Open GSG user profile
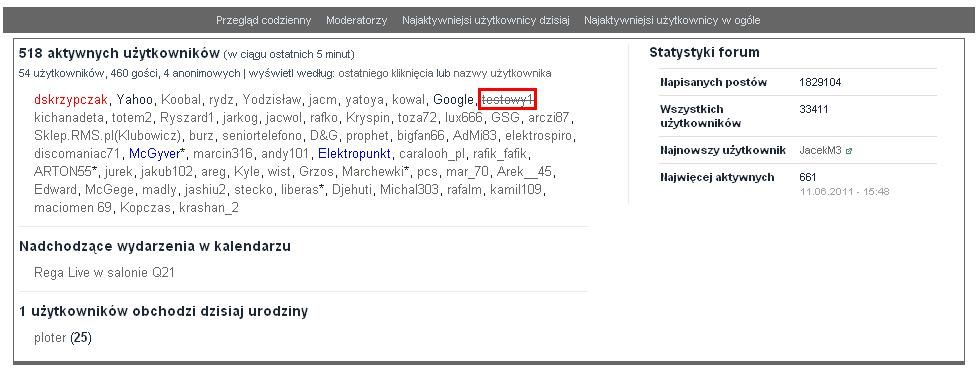Viewport: 980px width, 378px height. tap(505, 117)
